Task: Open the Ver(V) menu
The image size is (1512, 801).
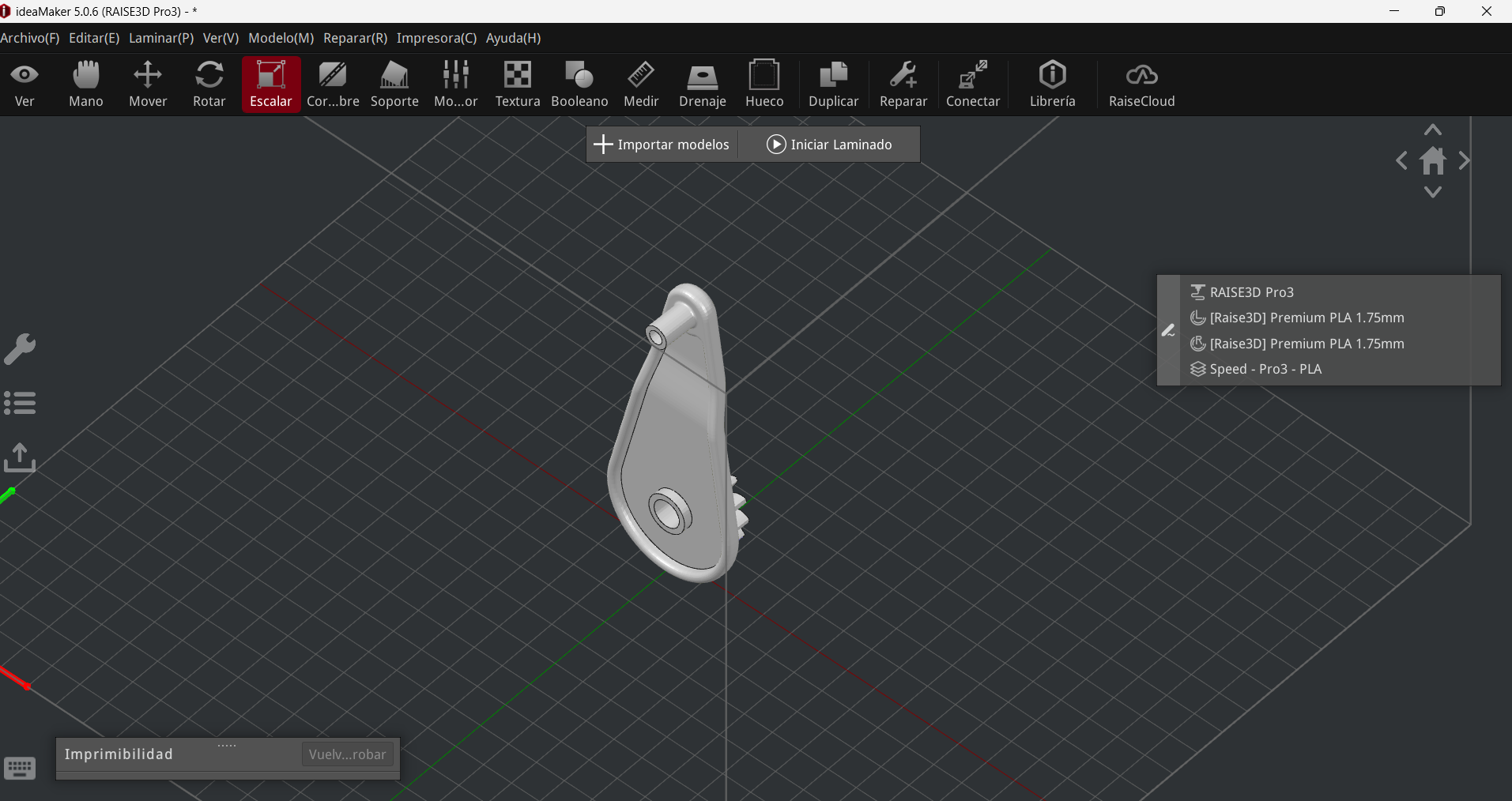Action: (x=221, y=38)
